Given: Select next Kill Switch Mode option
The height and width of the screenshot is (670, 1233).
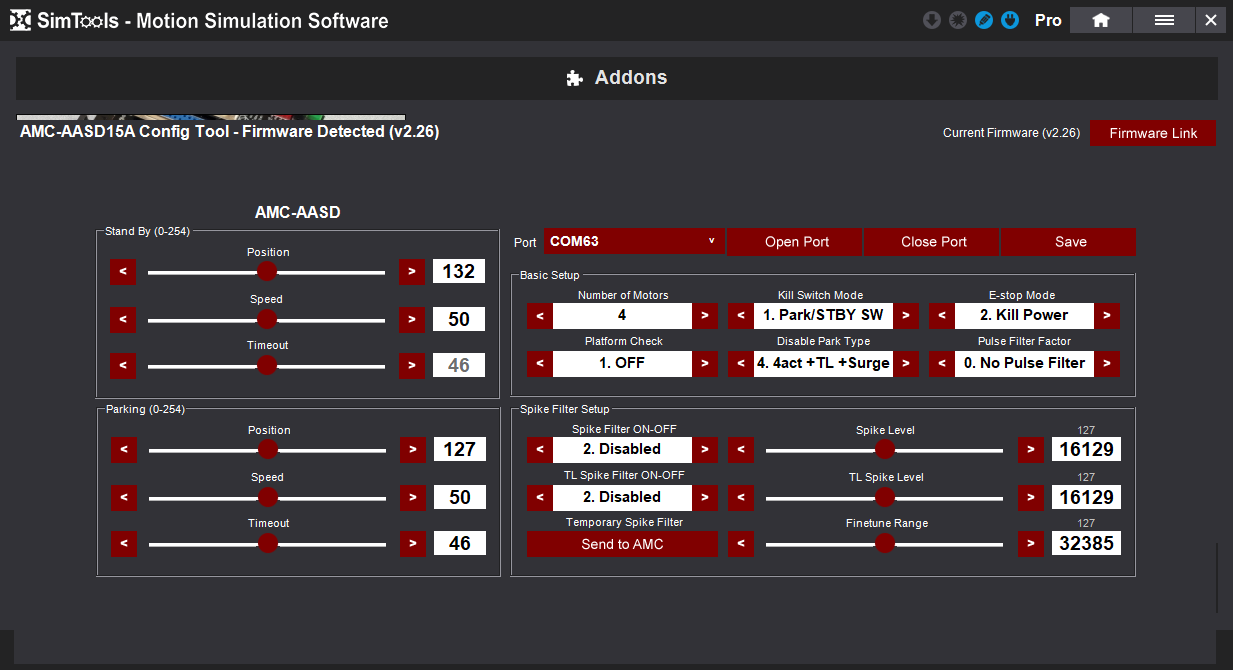Looking at the screenshot, I should point(906,316).
